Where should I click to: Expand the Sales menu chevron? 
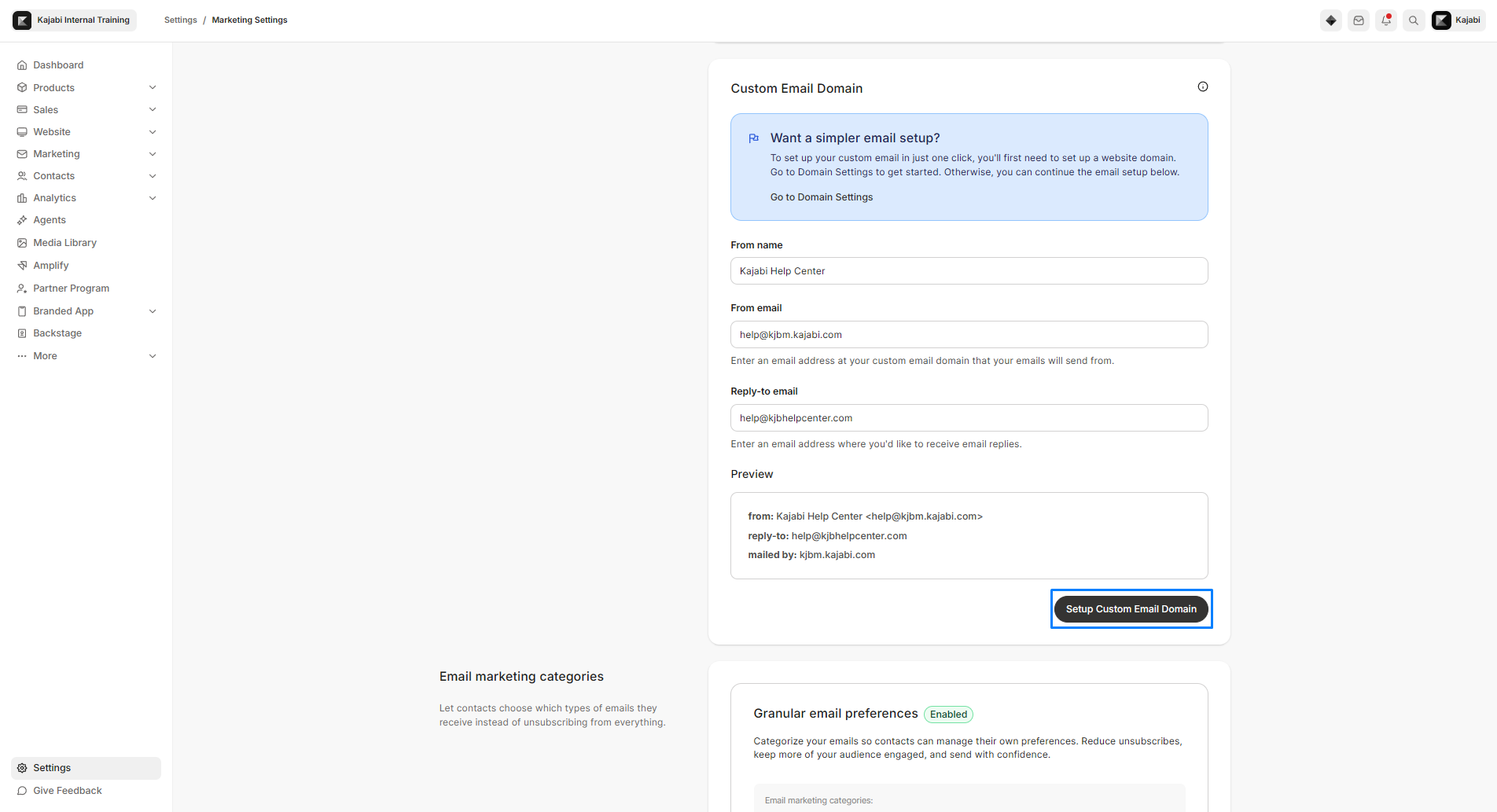pos(153,110)
